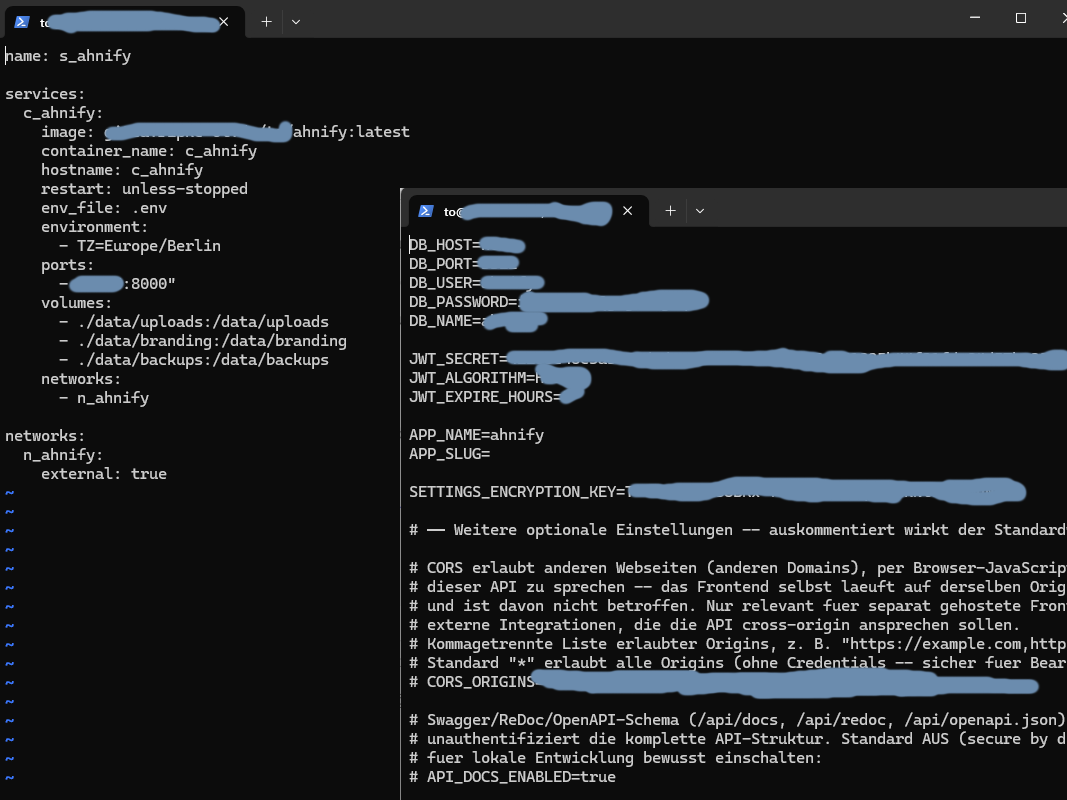
Task: Click the comment line starting '# Swagger/ReDoc/OpenAPI-Schema'
Action: point(738,720)
